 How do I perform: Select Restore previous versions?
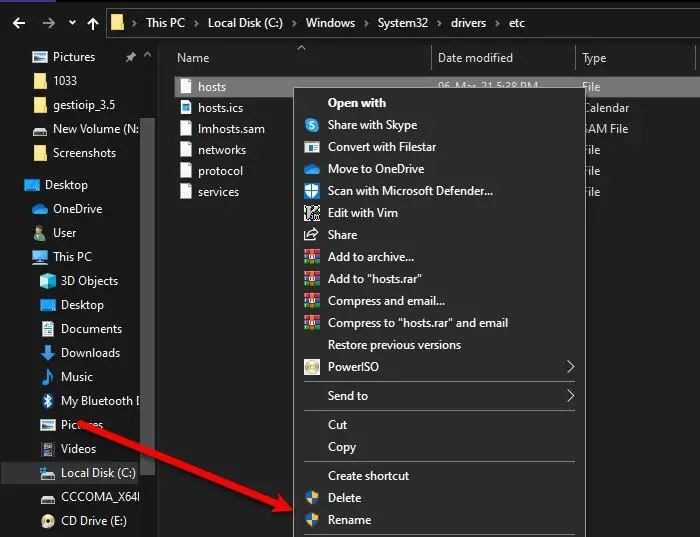point(394,345)
